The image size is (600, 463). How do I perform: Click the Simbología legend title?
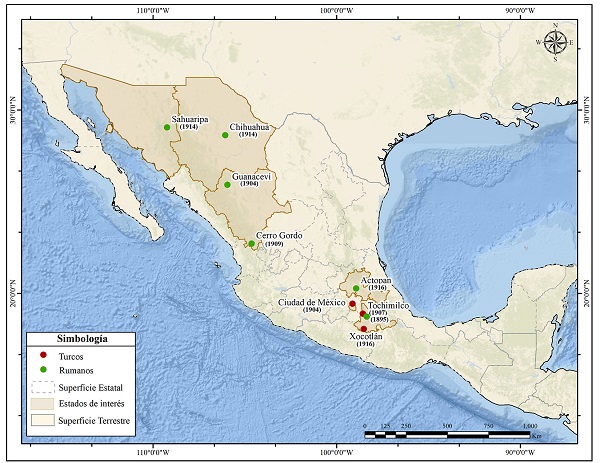tap(80, 339)
